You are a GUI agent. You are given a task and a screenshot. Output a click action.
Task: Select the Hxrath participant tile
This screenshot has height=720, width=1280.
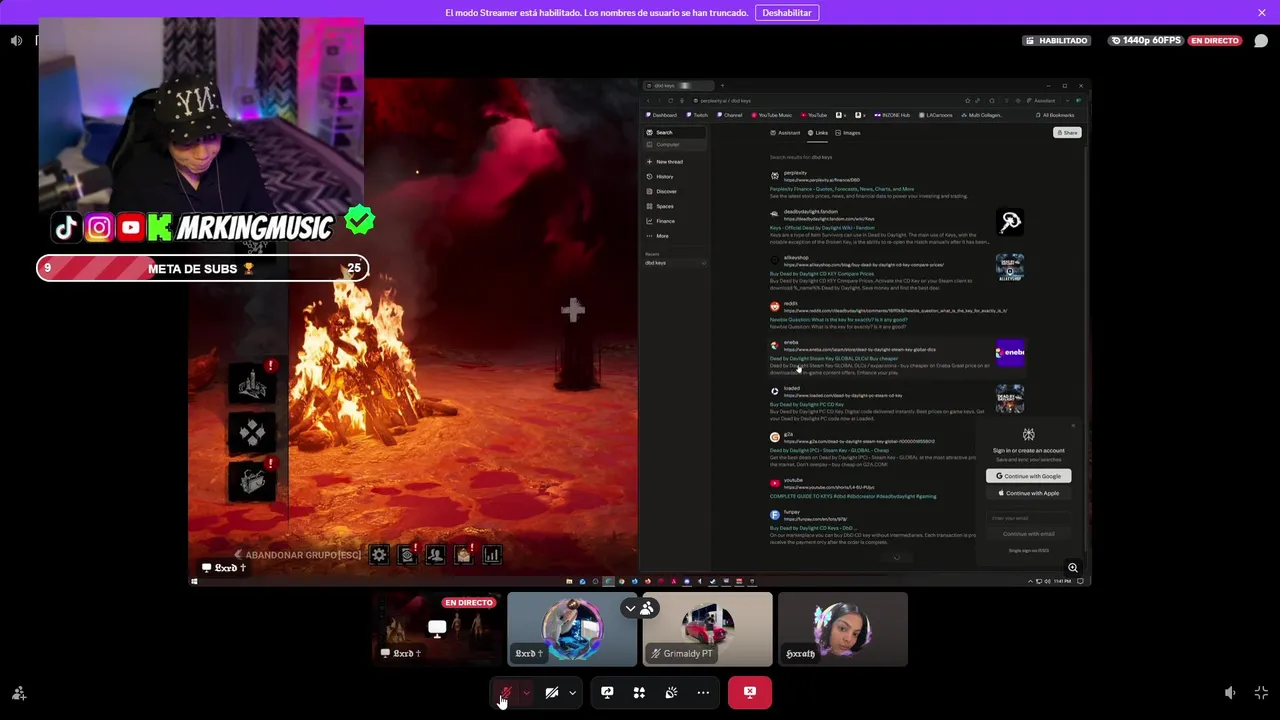[x=843, y=629]
